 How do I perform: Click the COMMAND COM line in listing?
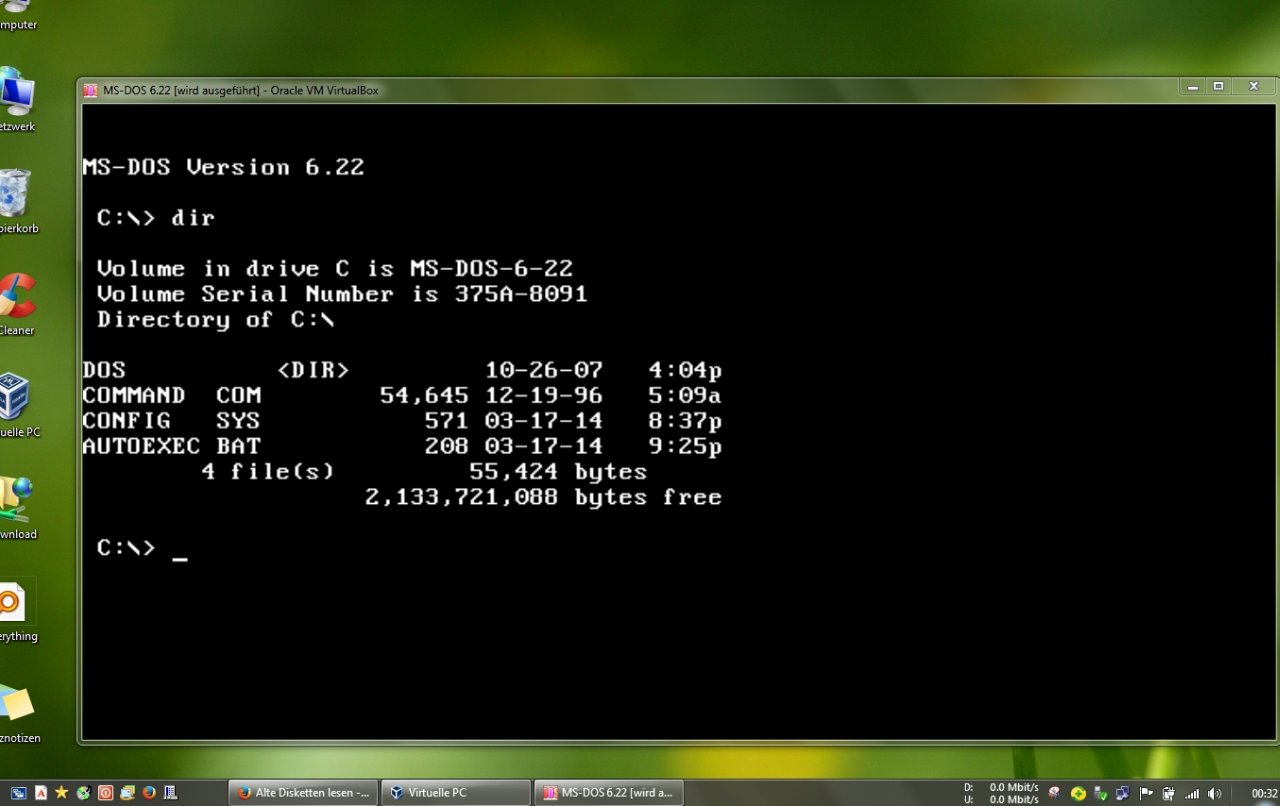click(402, 396)
